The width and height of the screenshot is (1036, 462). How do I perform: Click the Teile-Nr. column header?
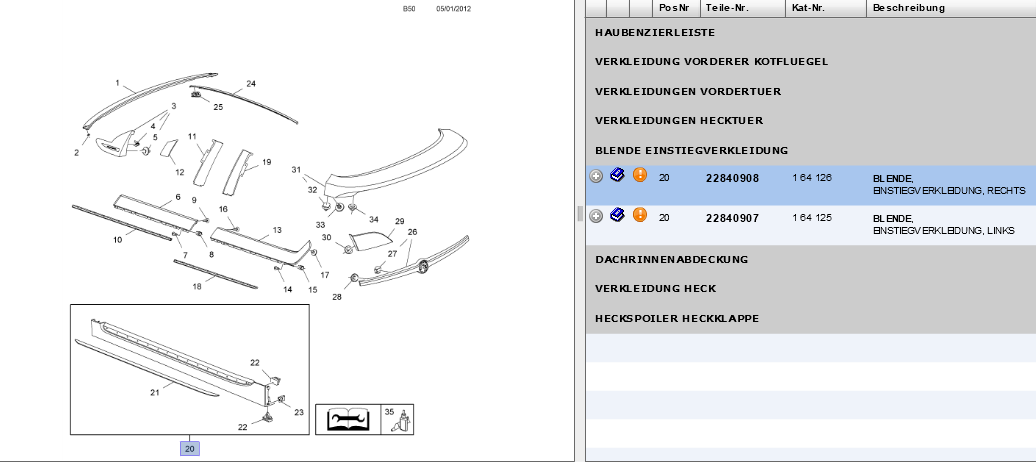(729, 8)
